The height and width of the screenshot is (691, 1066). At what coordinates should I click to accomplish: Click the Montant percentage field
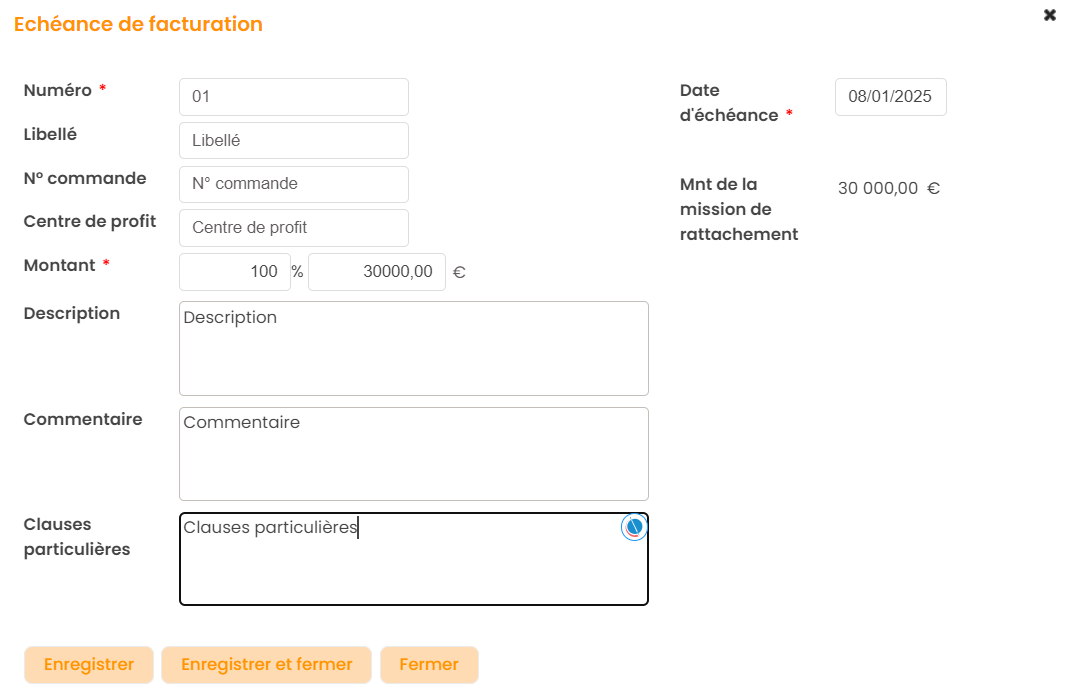click(235, 272)
